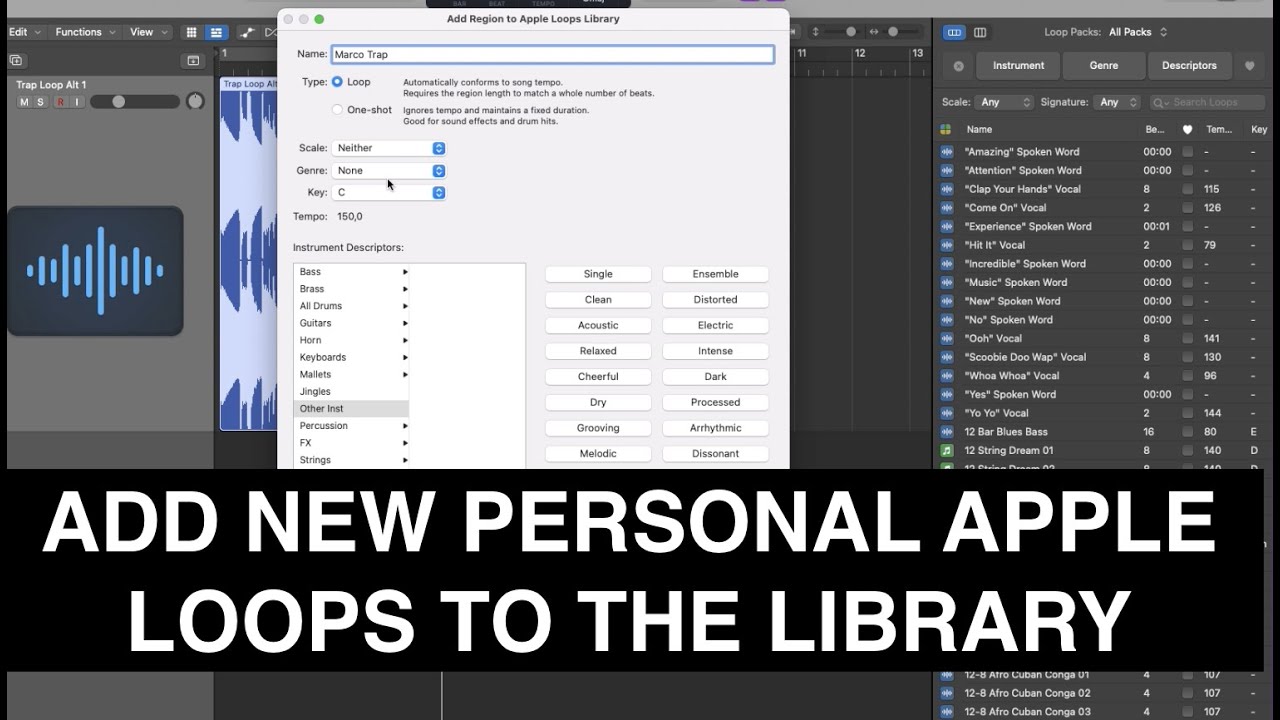This screenshot has width=1280, height=720.
Task: Record-enable Trap Loop Alt 1 track
Action: [x=59, y=102]
